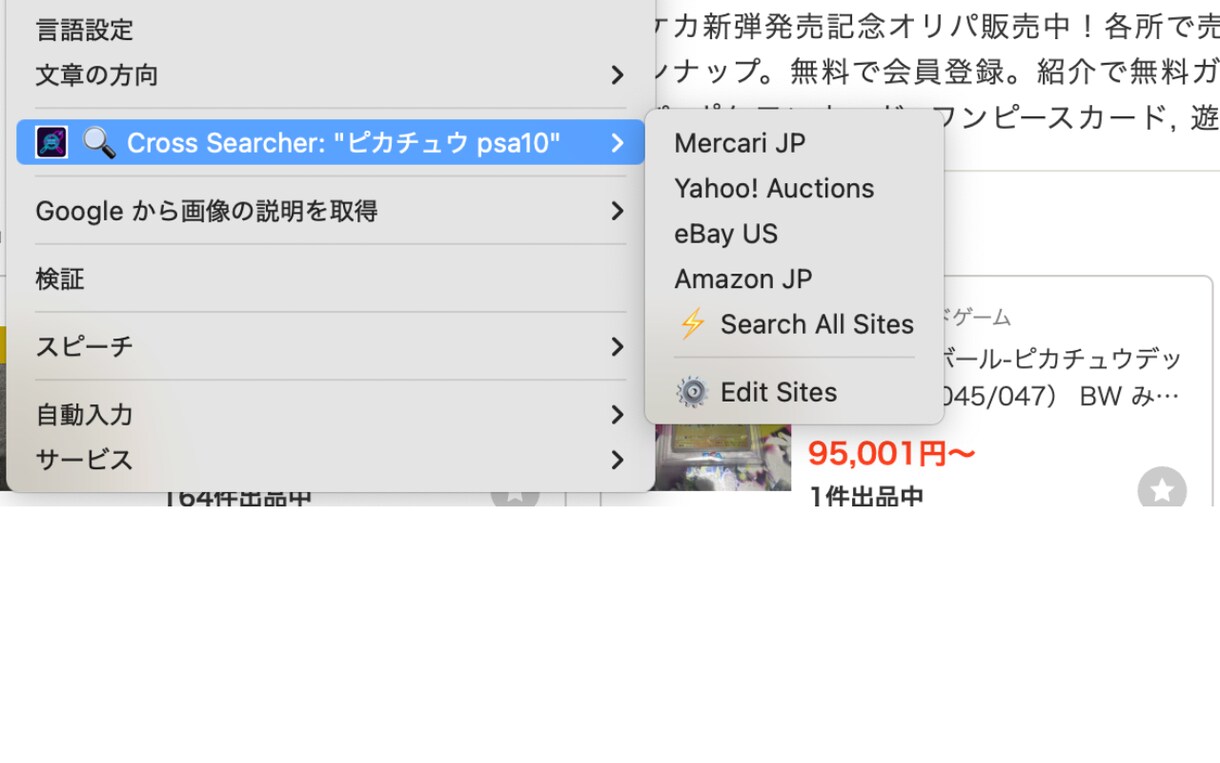Open the 自動入力 menu entry
Viewport: 1220px width, 763px height.
point(330,414)
